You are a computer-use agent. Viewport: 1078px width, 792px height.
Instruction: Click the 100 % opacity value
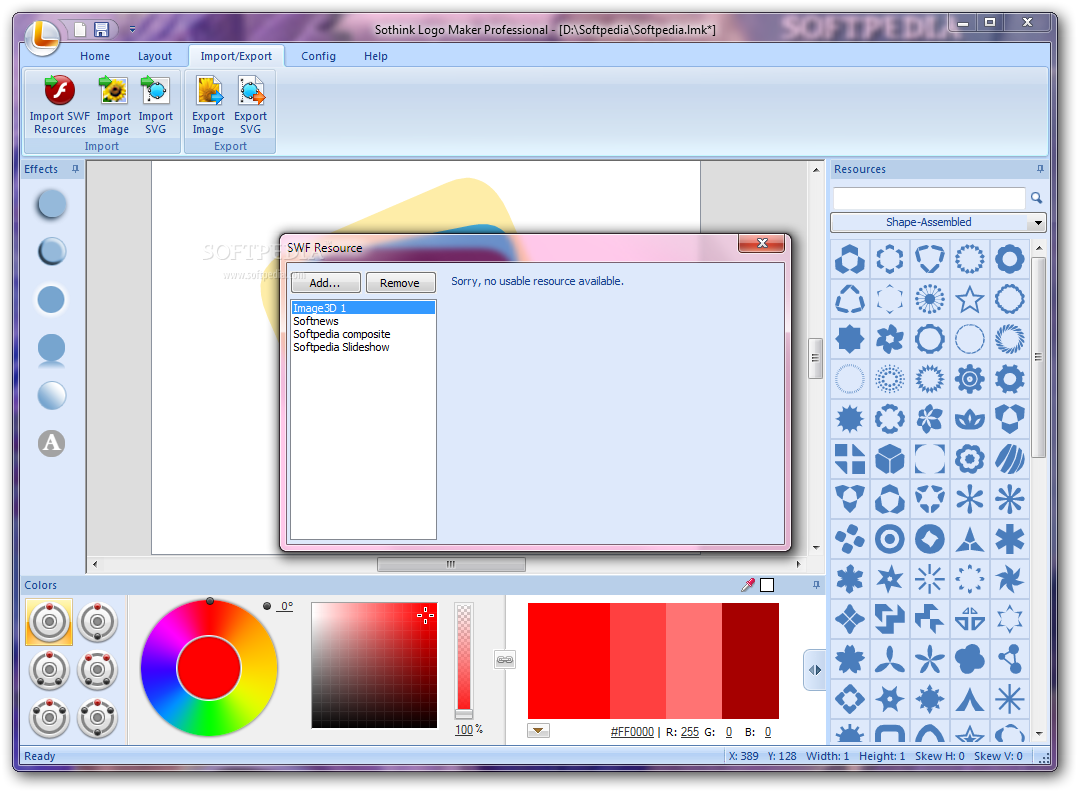point(464,729)
